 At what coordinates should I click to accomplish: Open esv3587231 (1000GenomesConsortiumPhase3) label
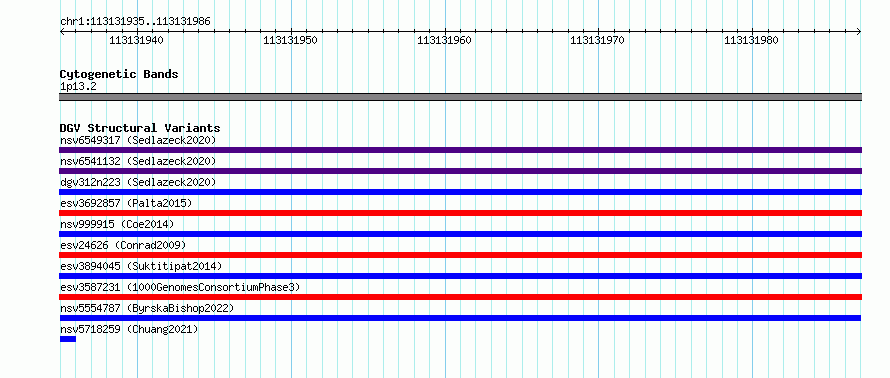(x=180, y=287)
